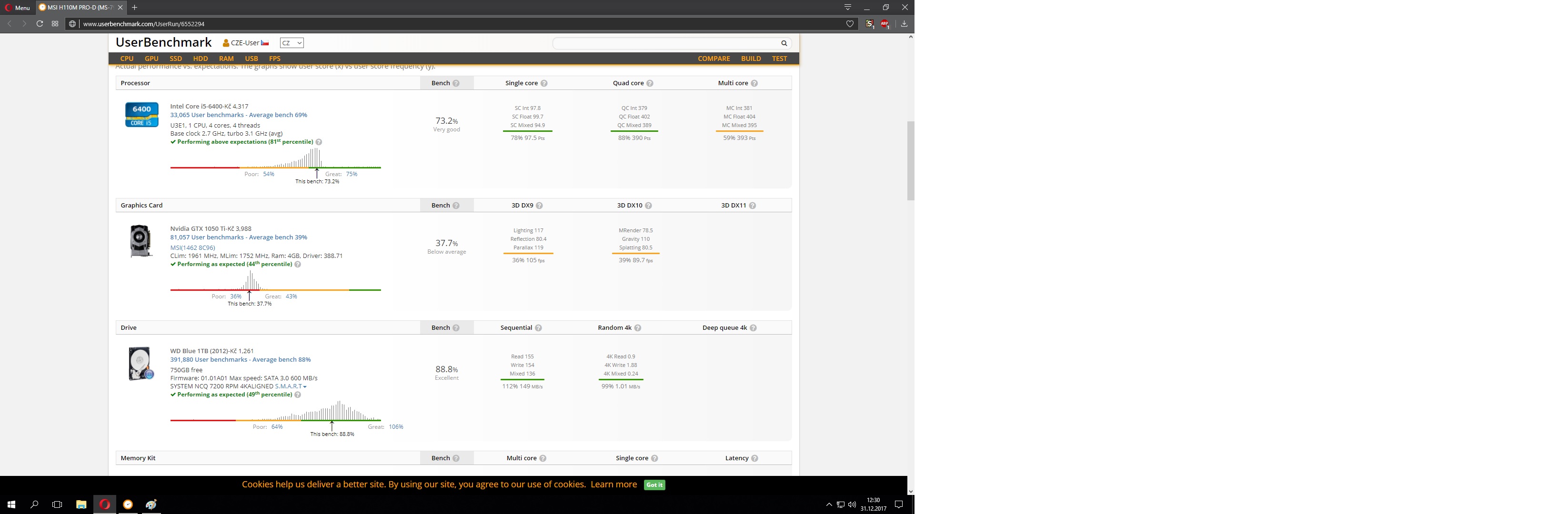Open the Opera Menu
This screenshot has width=1568, height=514.
[17, 7]
